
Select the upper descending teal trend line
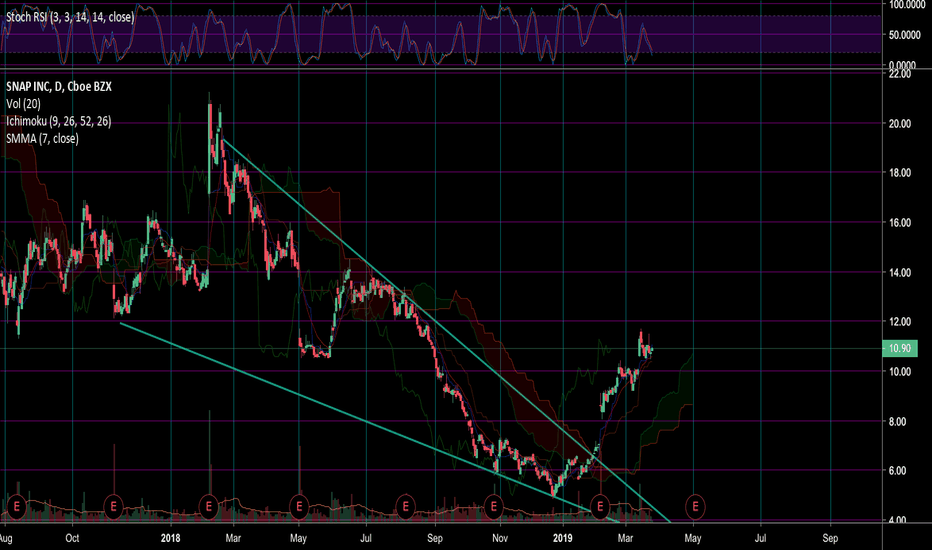point(447,331)
